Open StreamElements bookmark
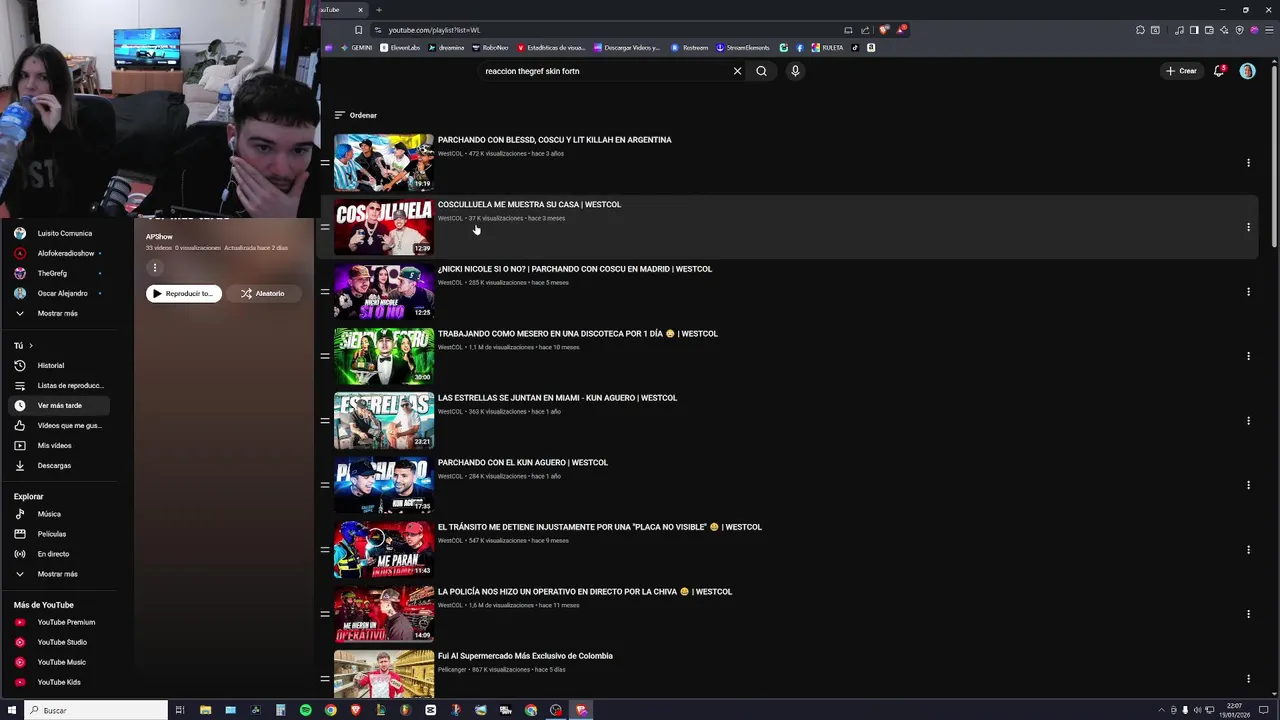 (743, 47)
